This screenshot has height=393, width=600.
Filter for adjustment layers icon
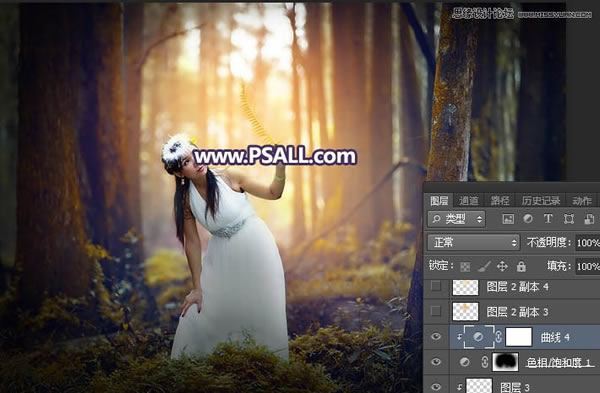click(528, 219)
